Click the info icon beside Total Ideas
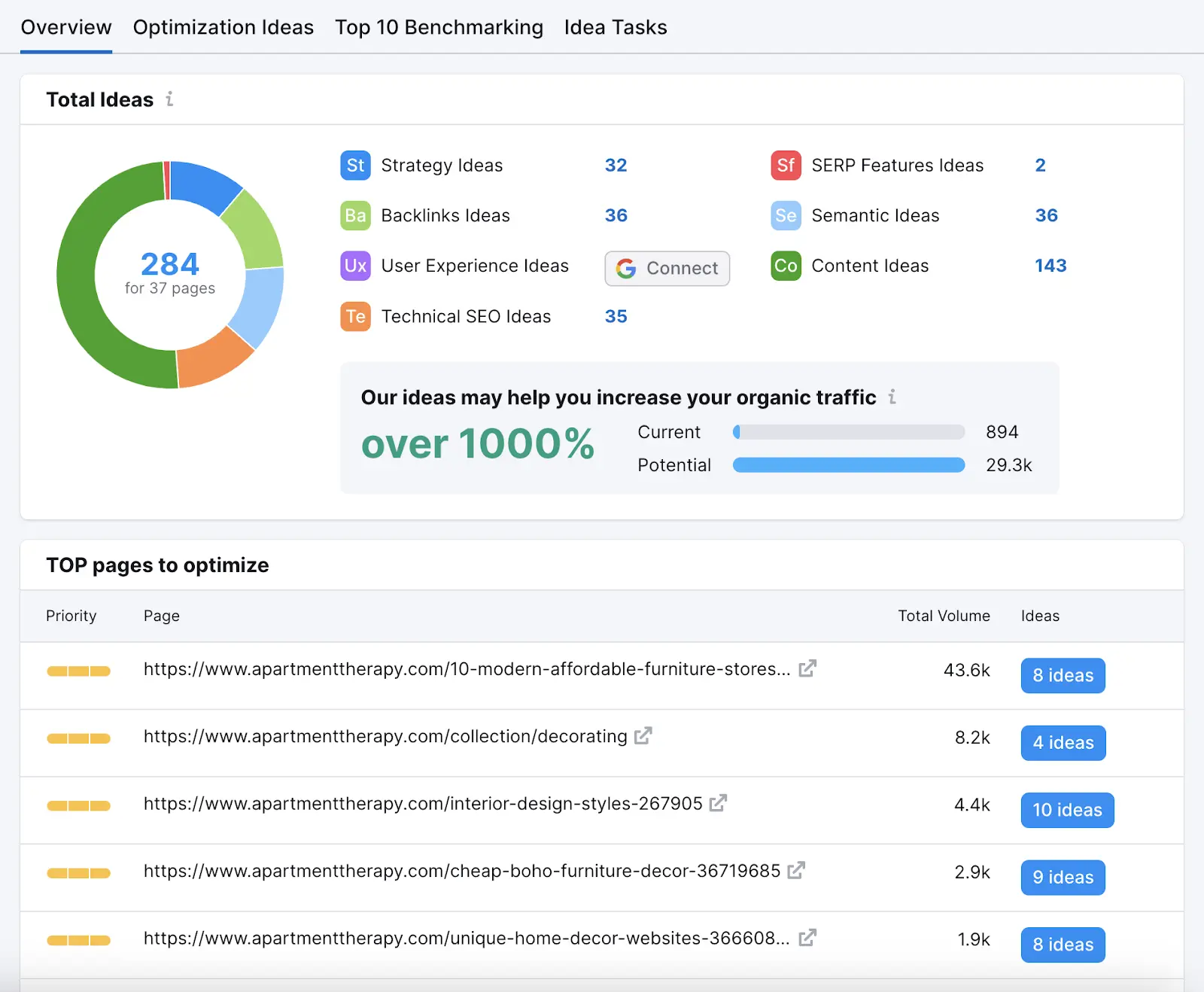The image size is (1204, 992). 169,99
